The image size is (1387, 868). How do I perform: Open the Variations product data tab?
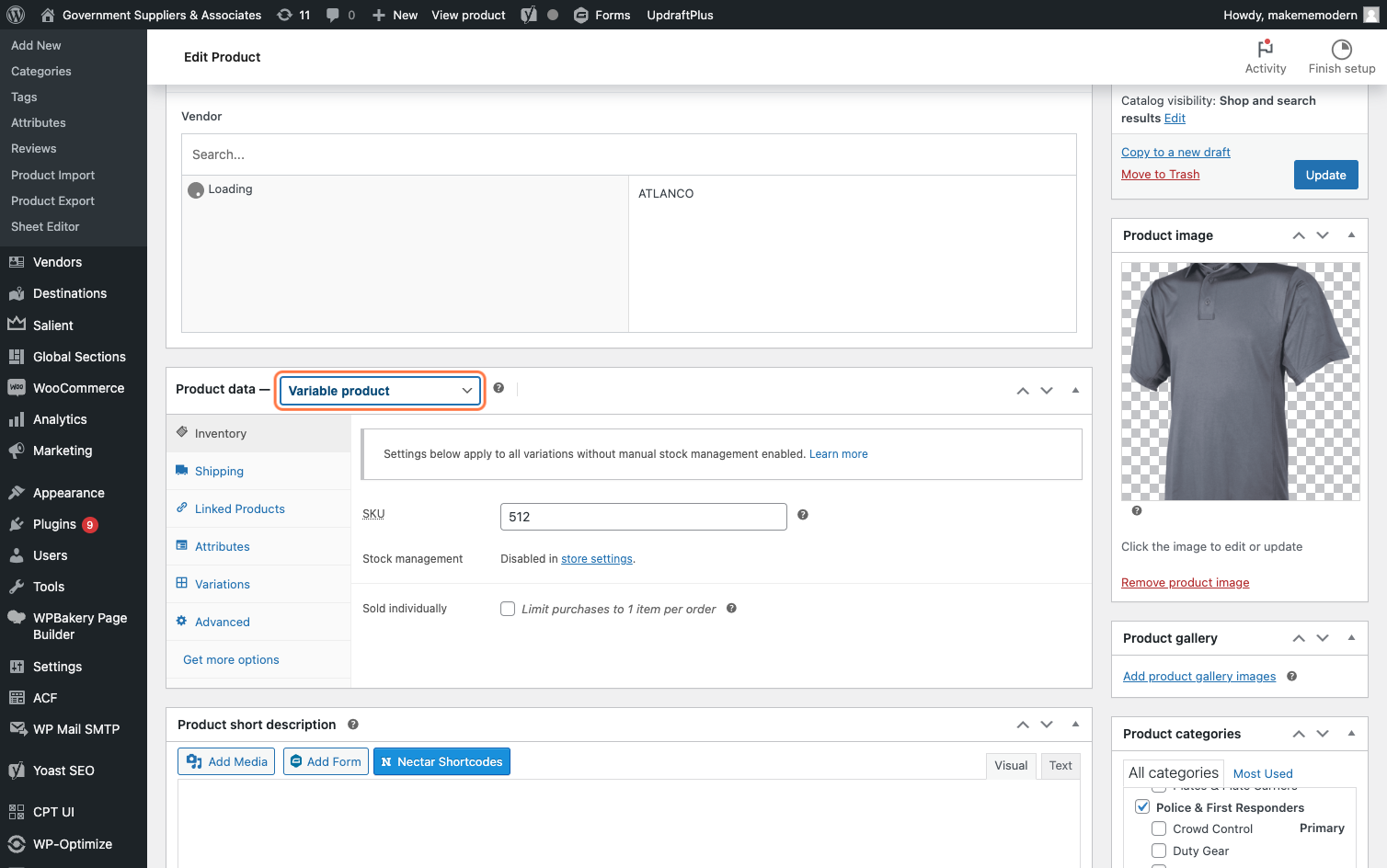[x=258, y=584]
